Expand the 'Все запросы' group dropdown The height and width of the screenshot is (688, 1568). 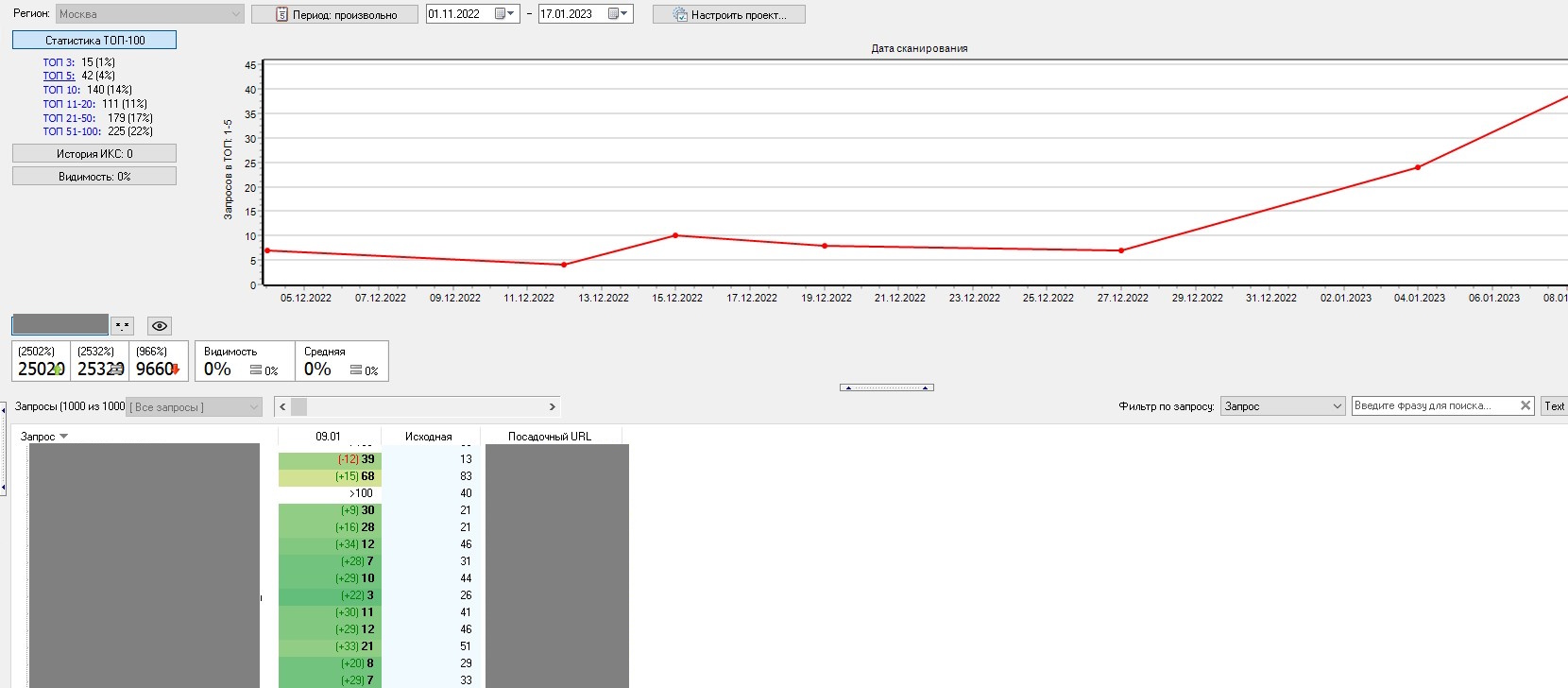(195, 406)
